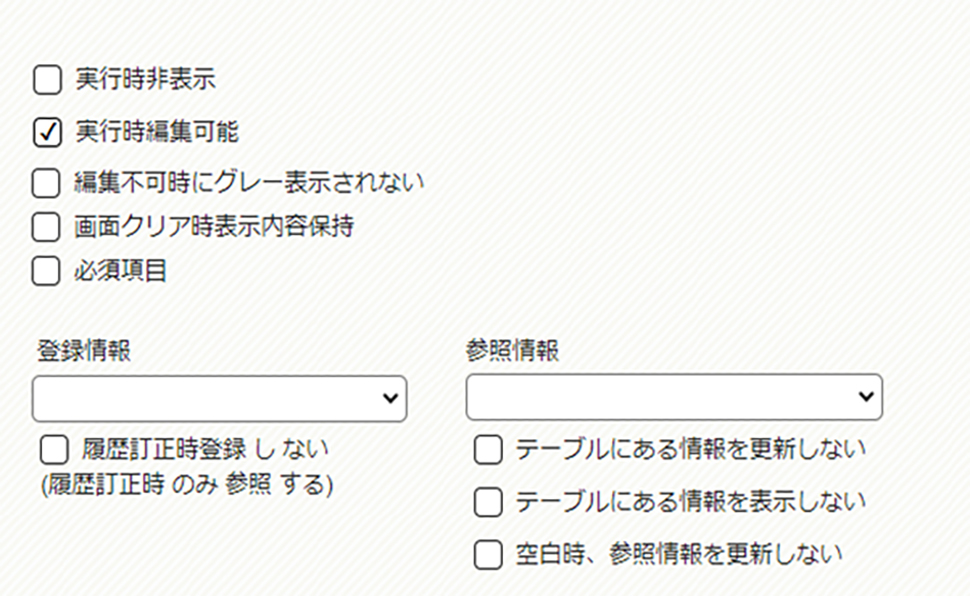The image size is (970, 596).
Task: Click the 画面クリア時表示内容保持 label text
Action: 214,227
